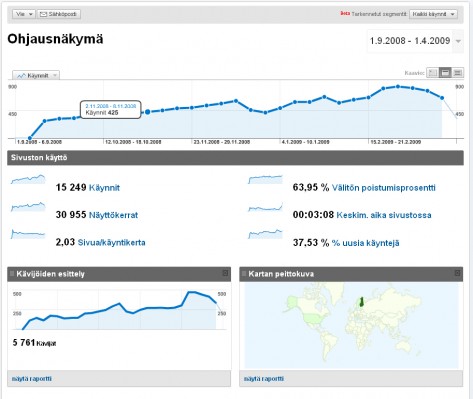Screen dimensions: 473x399
Task: Click the date range 1.9.2008 - 1.4.2009 text
Action: 410,41
